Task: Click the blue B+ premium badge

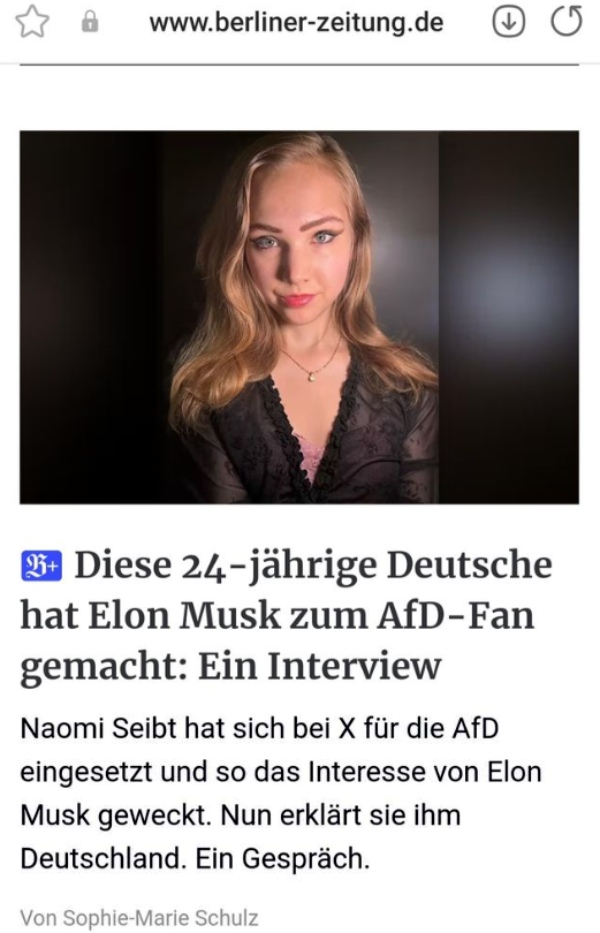Action: click(41, 566)
